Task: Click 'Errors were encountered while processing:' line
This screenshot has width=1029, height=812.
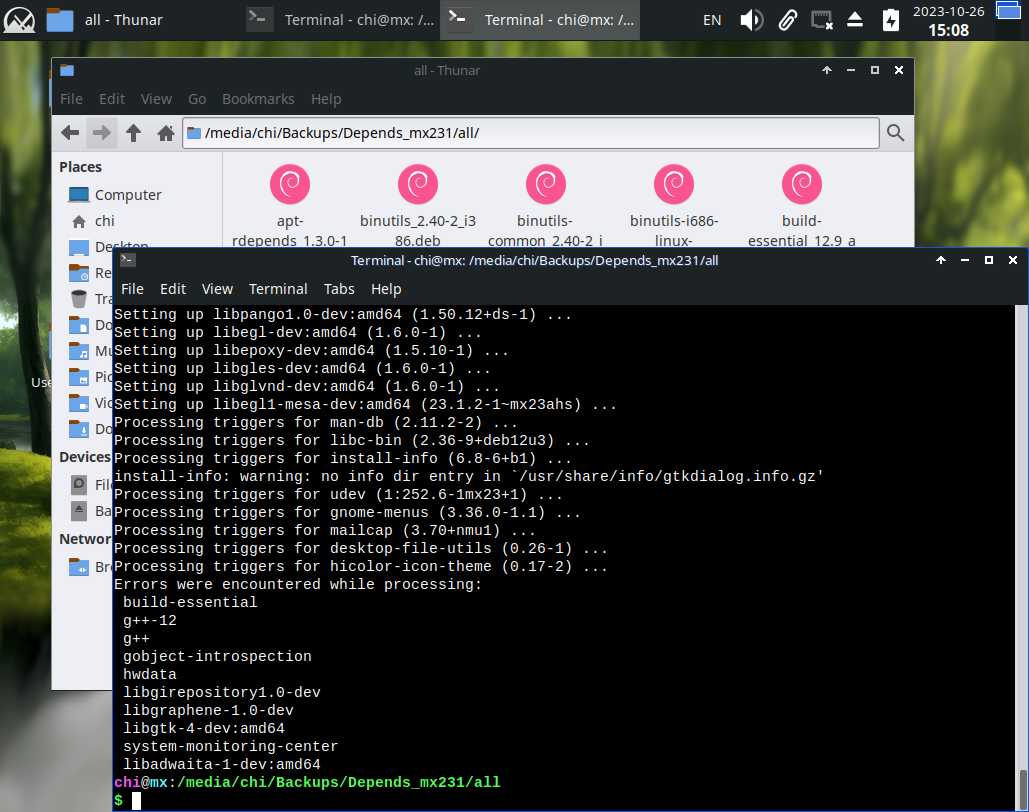Action: [298, 584]
